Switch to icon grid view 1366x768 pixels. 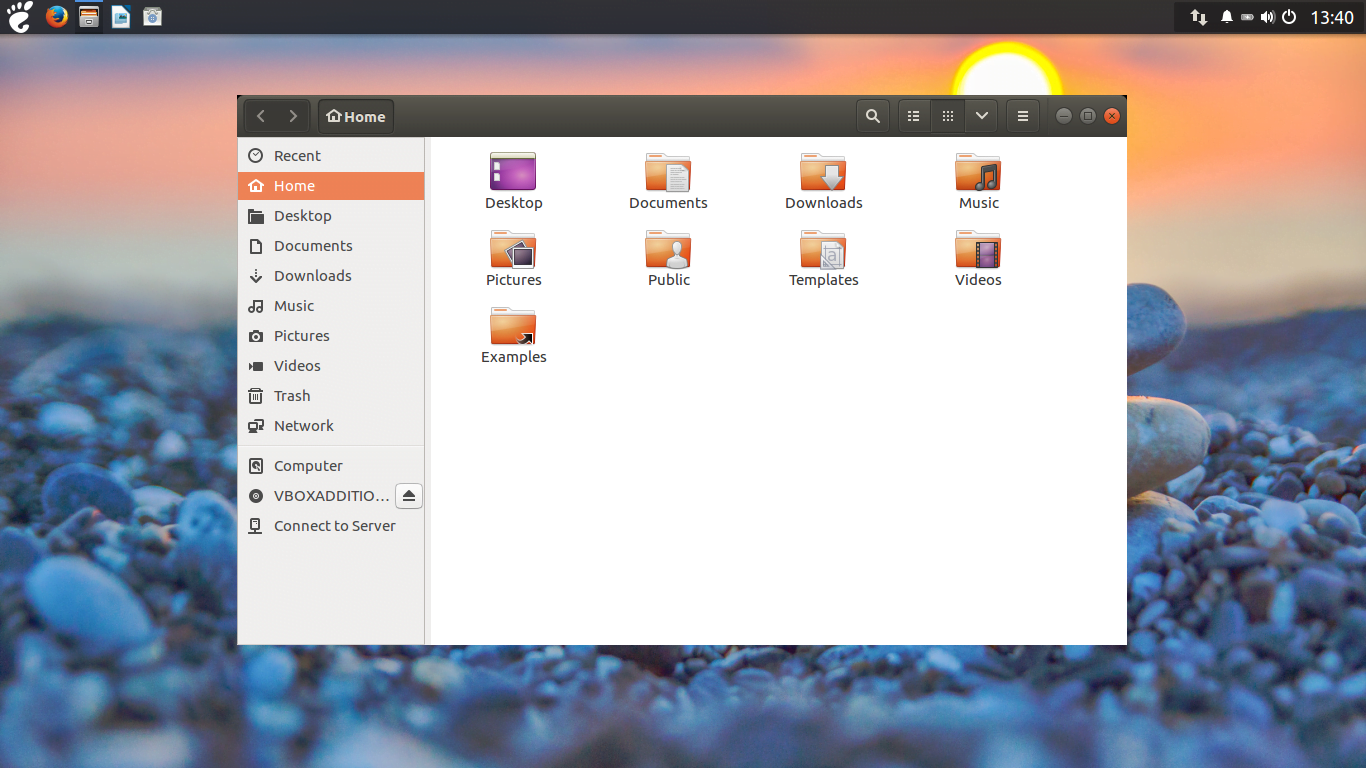(x=948, y=116)
